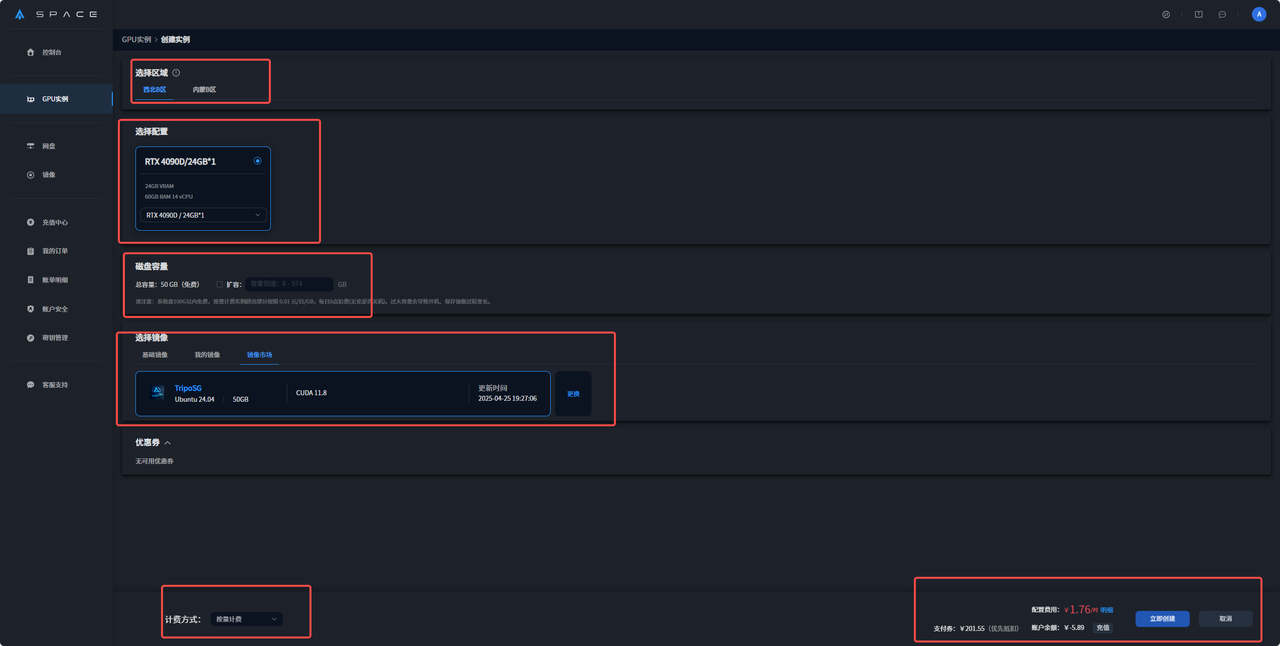Click the SPACE logo in the header

coord(56,15)
